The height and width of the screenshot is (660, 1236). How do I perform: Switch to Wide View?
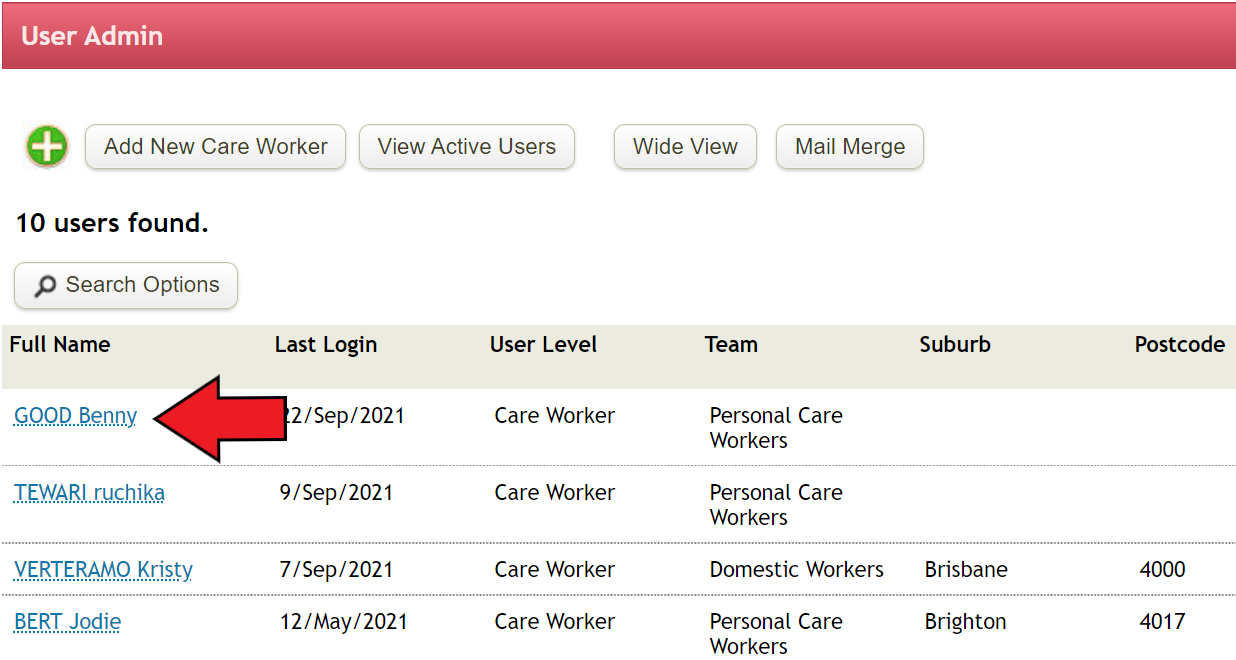(x=685, y=146)
